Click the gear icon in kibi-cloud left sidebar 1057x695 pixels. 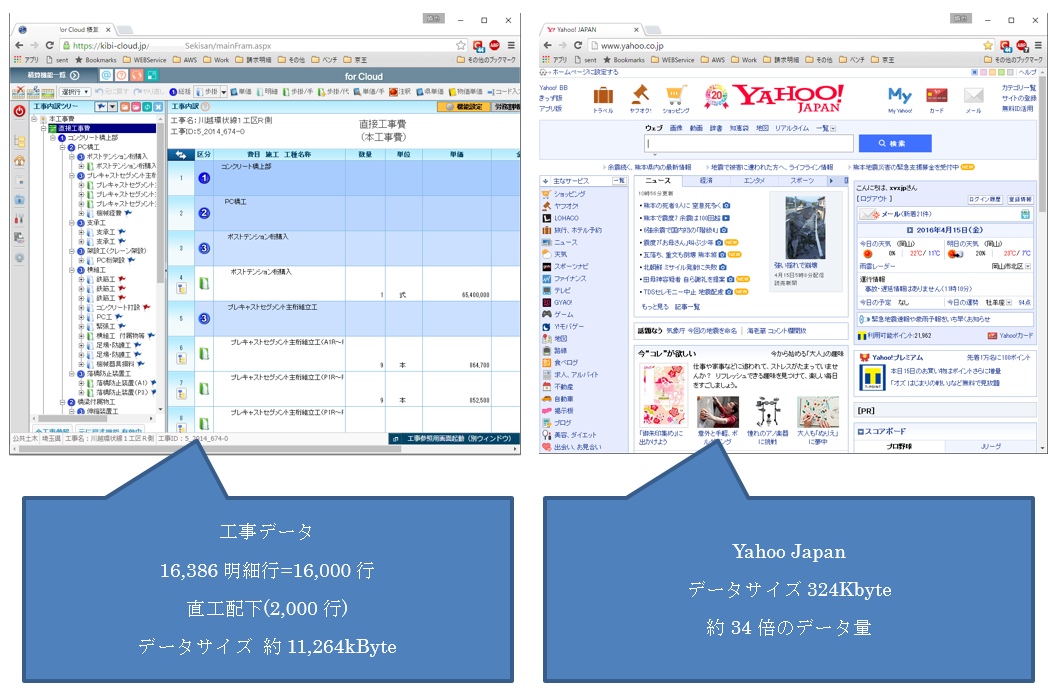[x=20, y=258]
